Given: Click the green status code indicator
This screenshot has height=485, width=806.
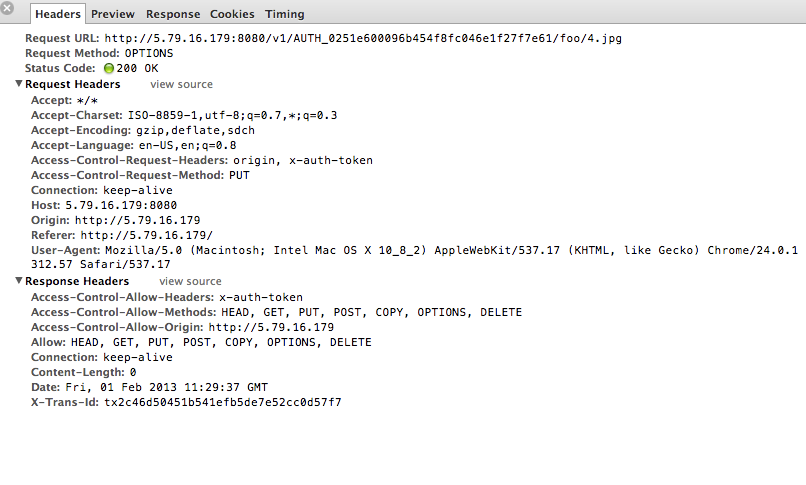Looking at the screenshot, I should (x=108, y=68).
